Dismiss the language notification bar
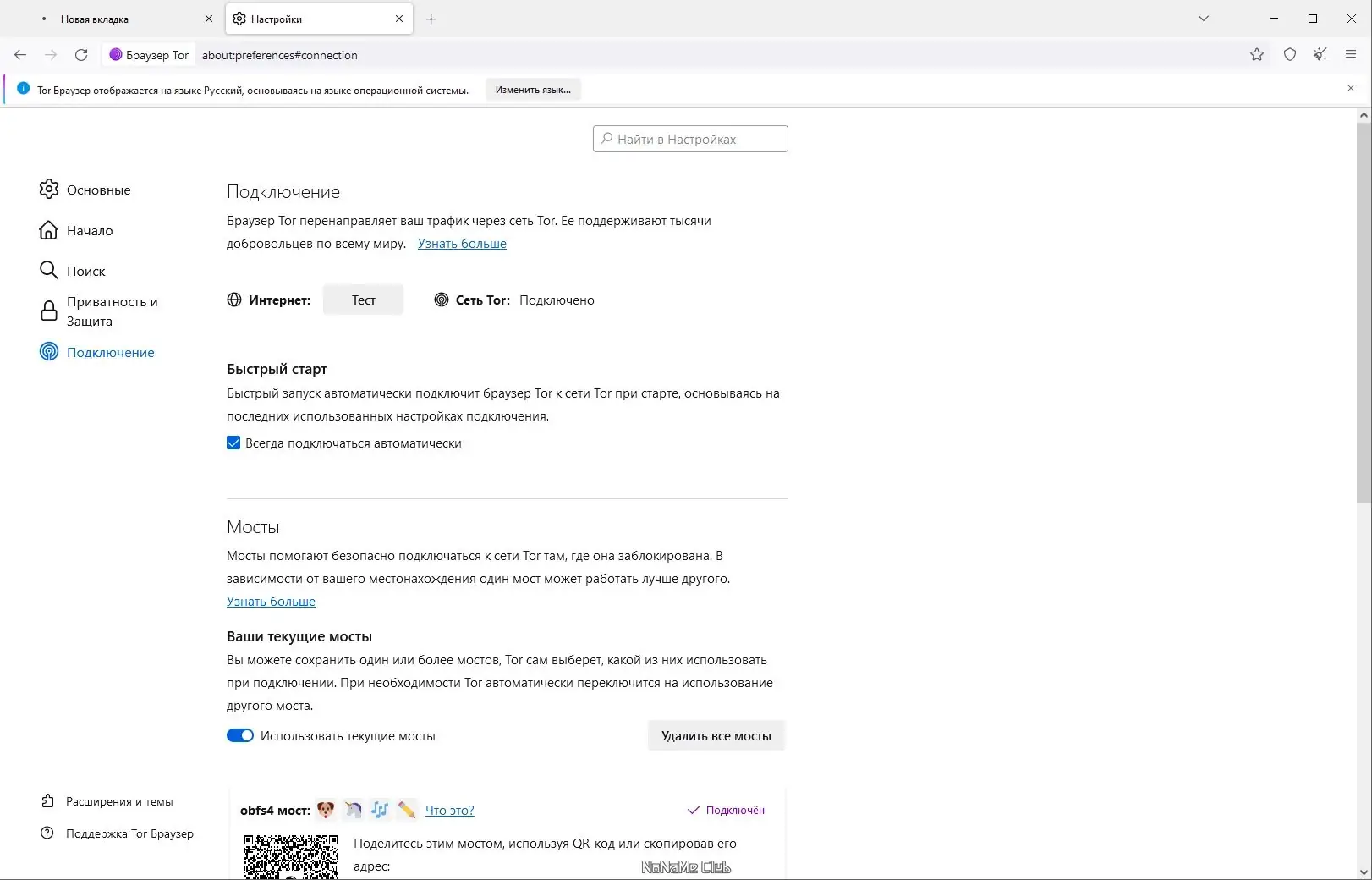Screen dimensions: 1372x880 click(x=1351, y=89)
